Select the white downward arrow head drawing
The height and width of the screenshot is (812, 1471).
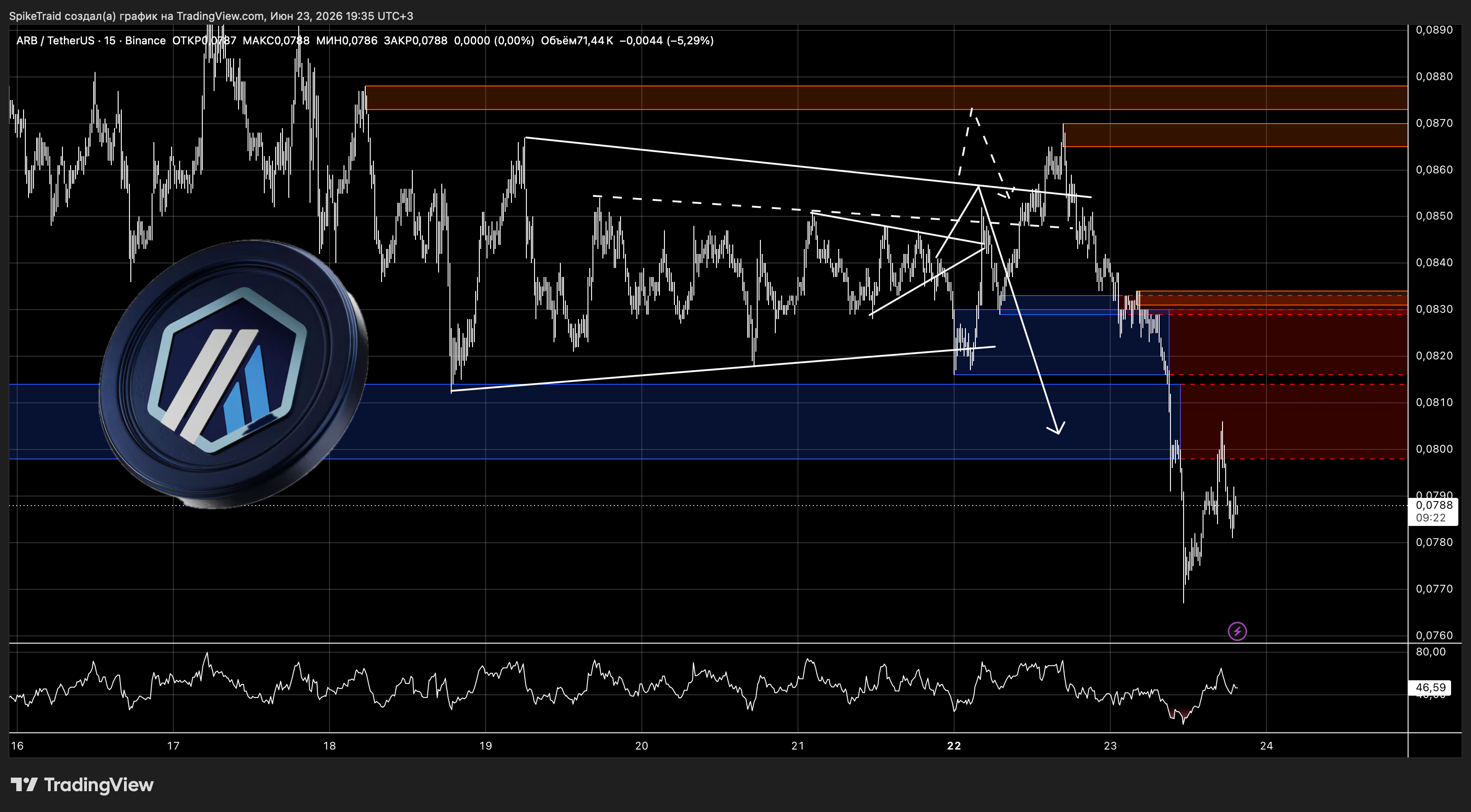(1056, 427)
